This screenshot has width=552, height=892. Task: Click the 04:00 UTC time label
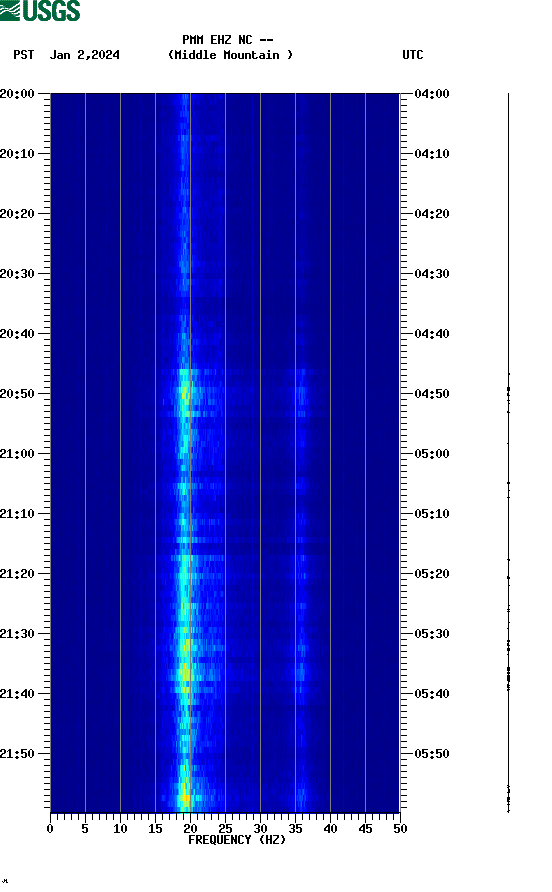[432, 94]
